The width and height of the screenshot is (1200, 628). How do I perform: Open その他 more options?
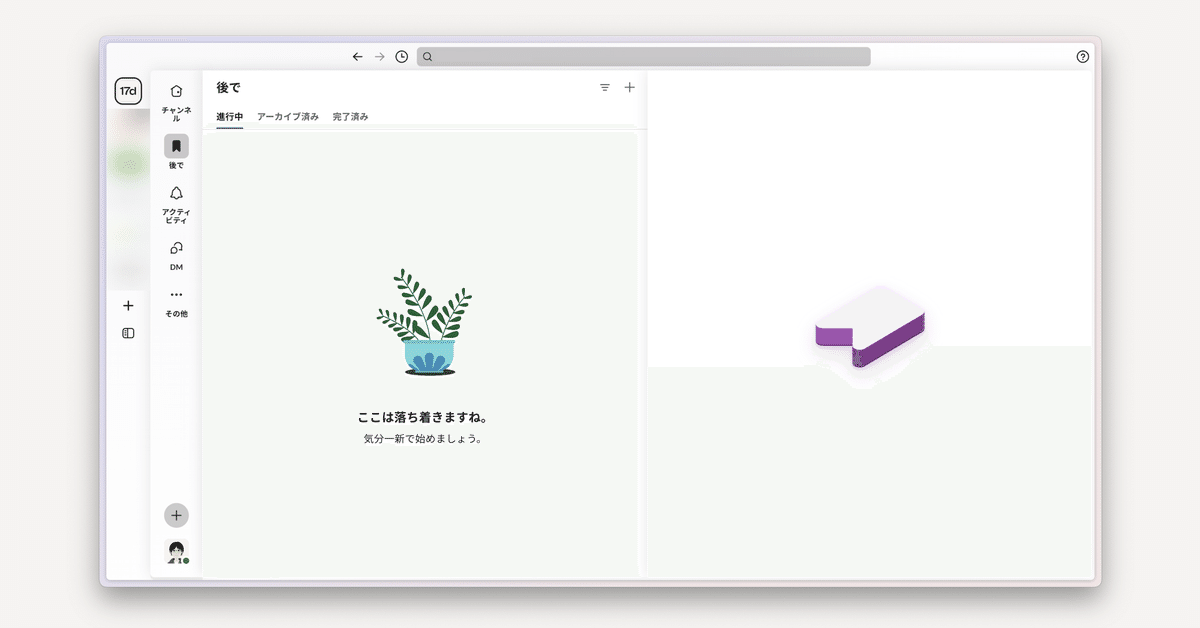pos(176,303)
